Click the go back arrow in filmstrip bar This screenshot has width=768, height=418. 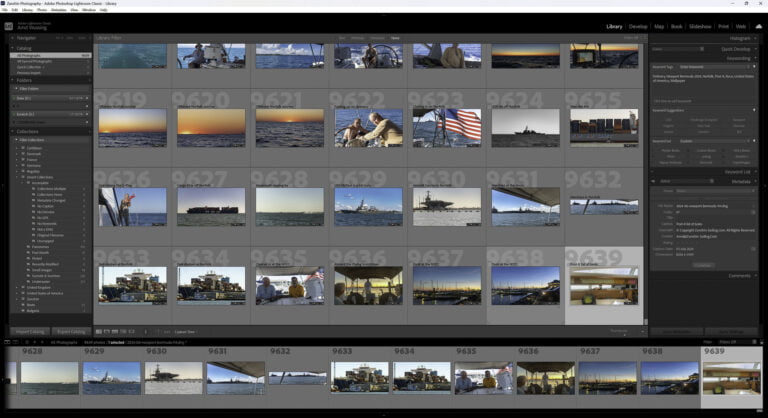[x=34, y=342]
